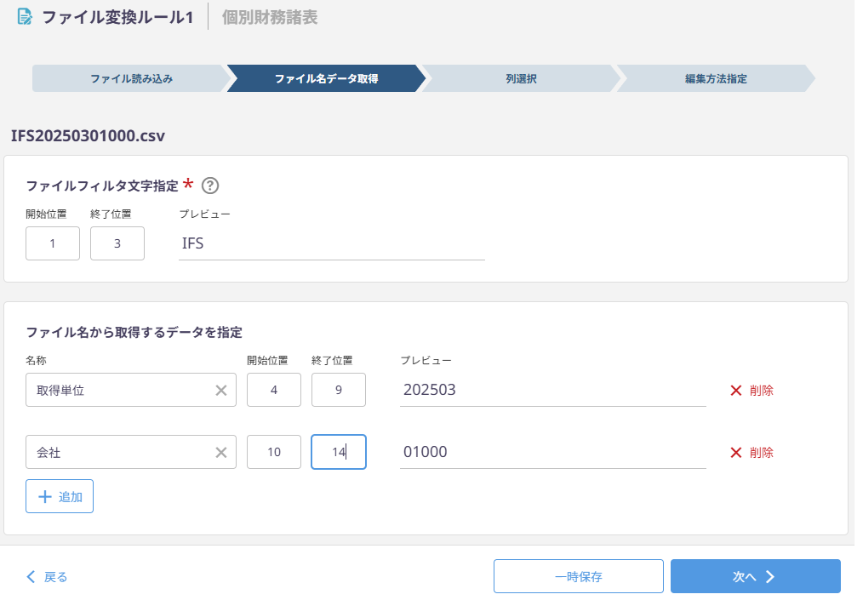Focus 取得単位 end position field 9
Viewport: 855px width, 600px height.
[x=339, y=390]
